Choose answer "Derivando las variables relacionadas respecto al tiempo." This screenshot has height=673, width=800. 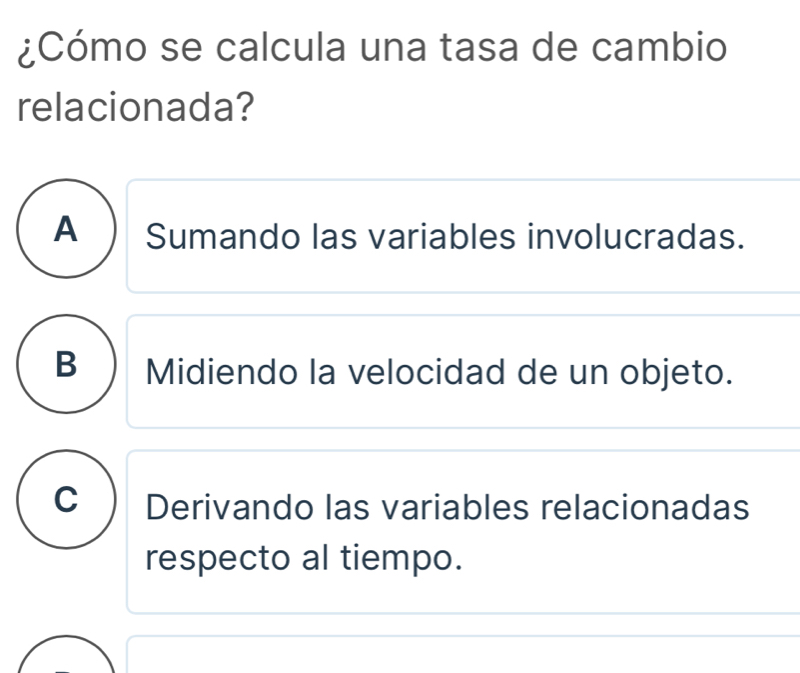point(445,531)
